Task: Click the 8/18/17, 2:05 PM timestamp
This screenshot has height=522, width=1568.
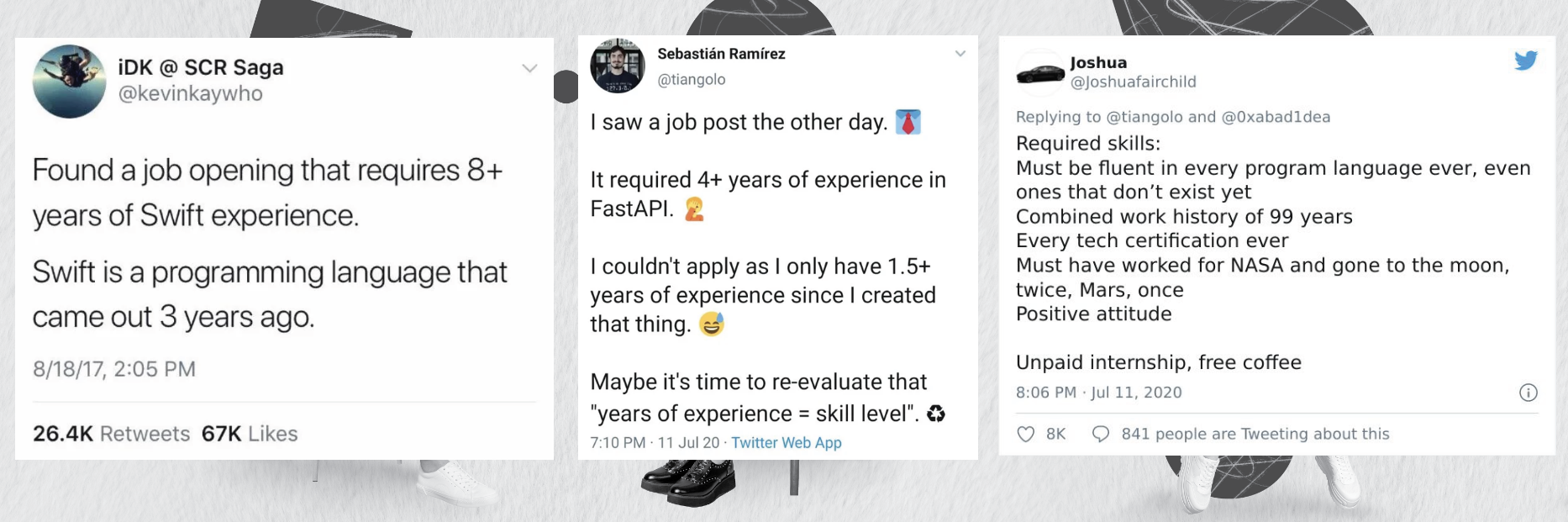Action: 114,369
